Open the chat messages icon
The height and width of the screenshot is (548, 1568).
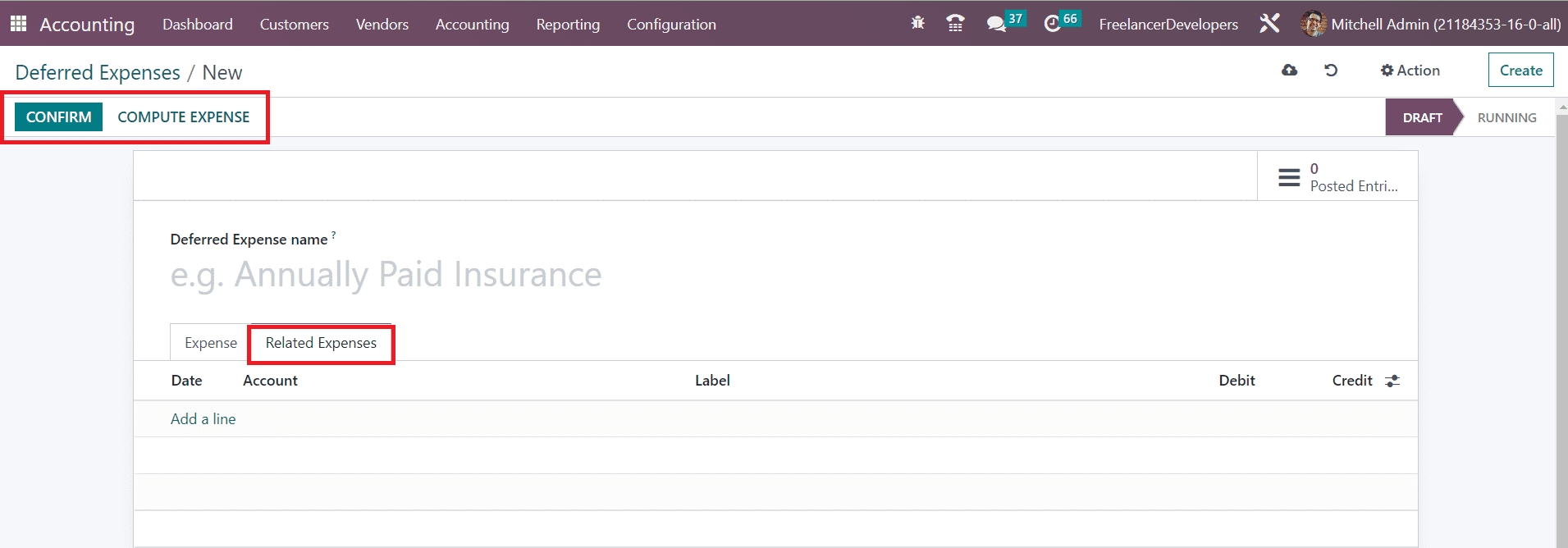(997, 24)
